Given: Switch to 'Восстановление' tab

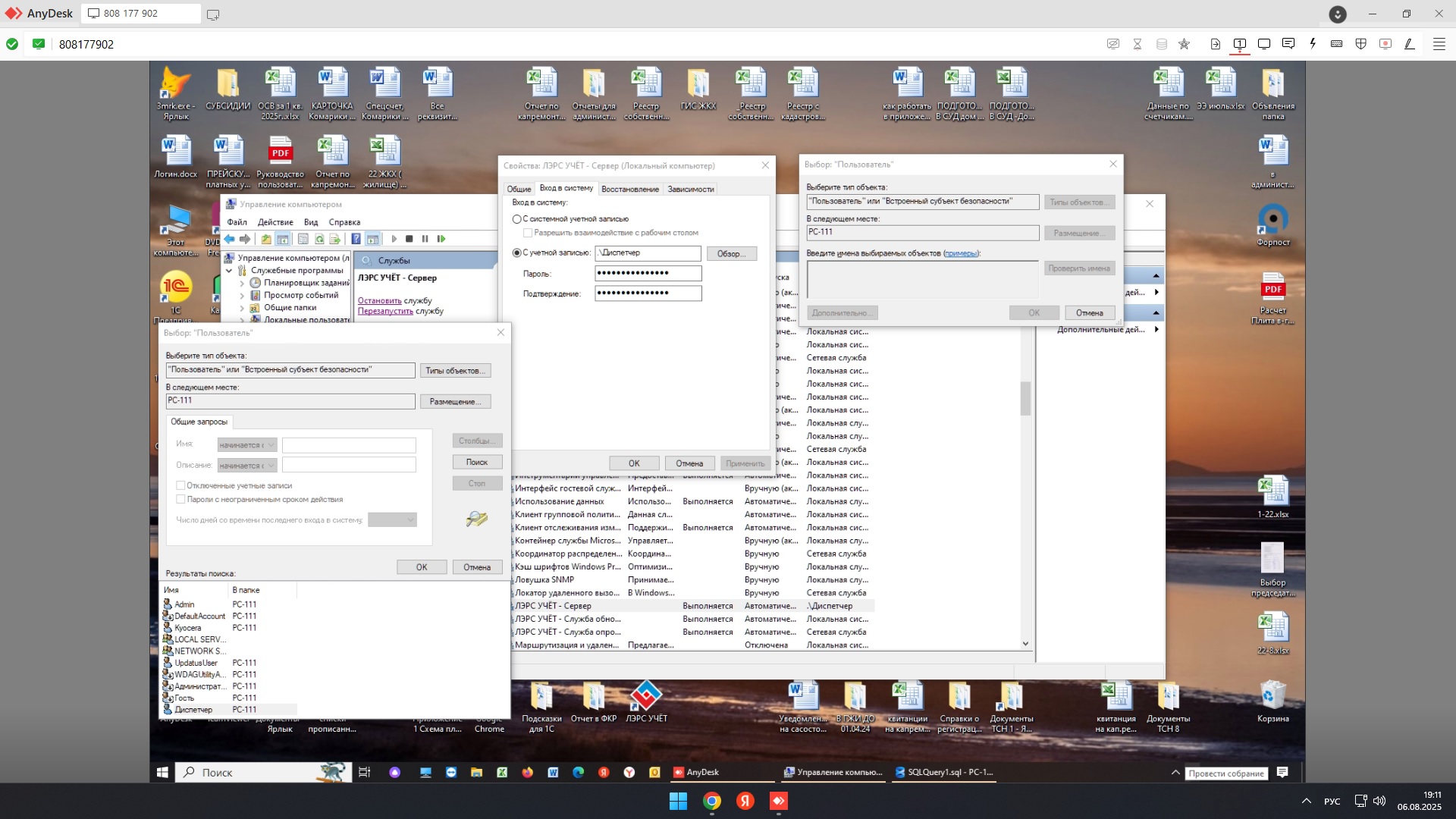Looking at the screenshot, I should coord(629,189).
